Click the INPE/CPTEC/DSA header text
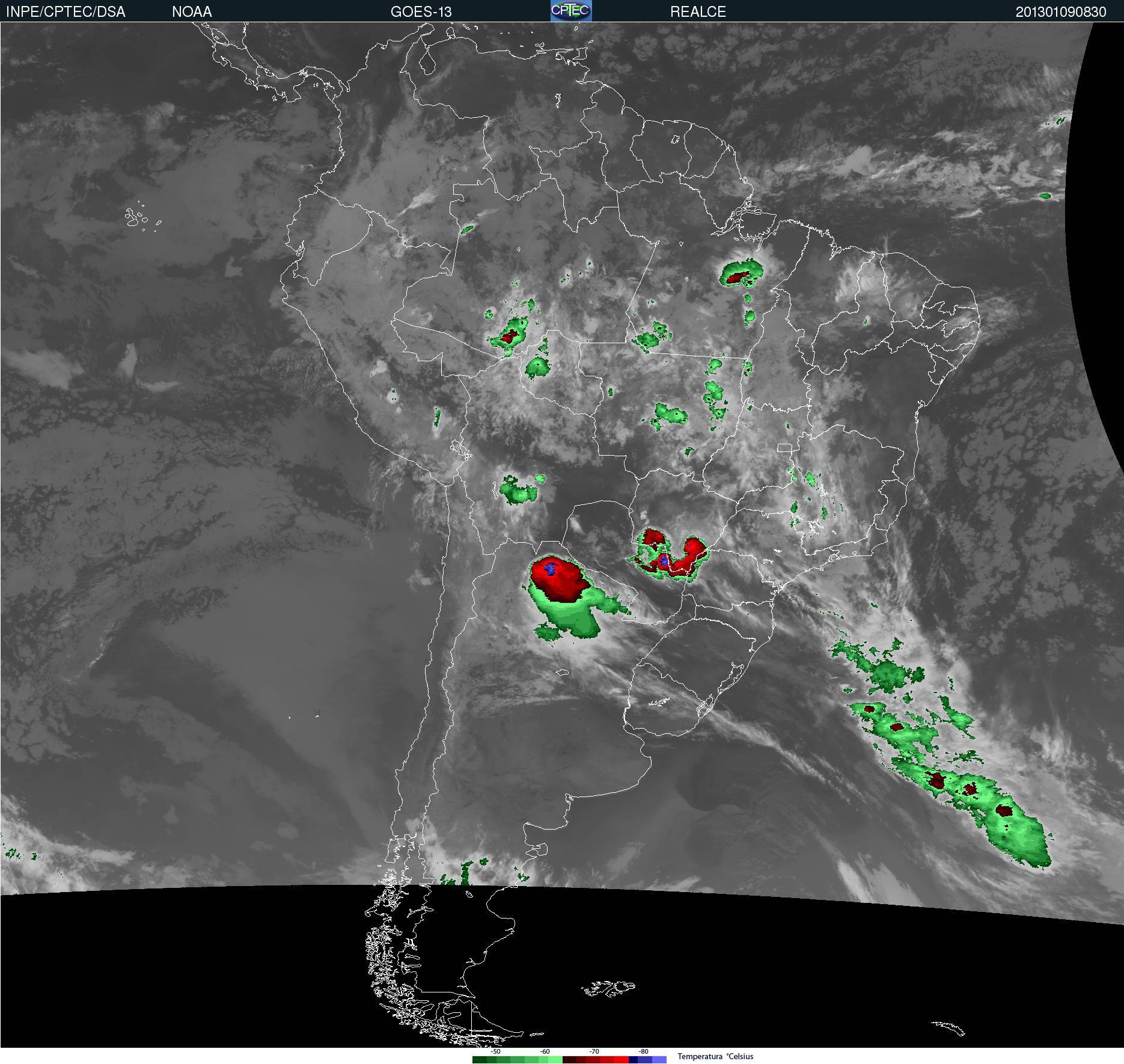 click(66, 11)
